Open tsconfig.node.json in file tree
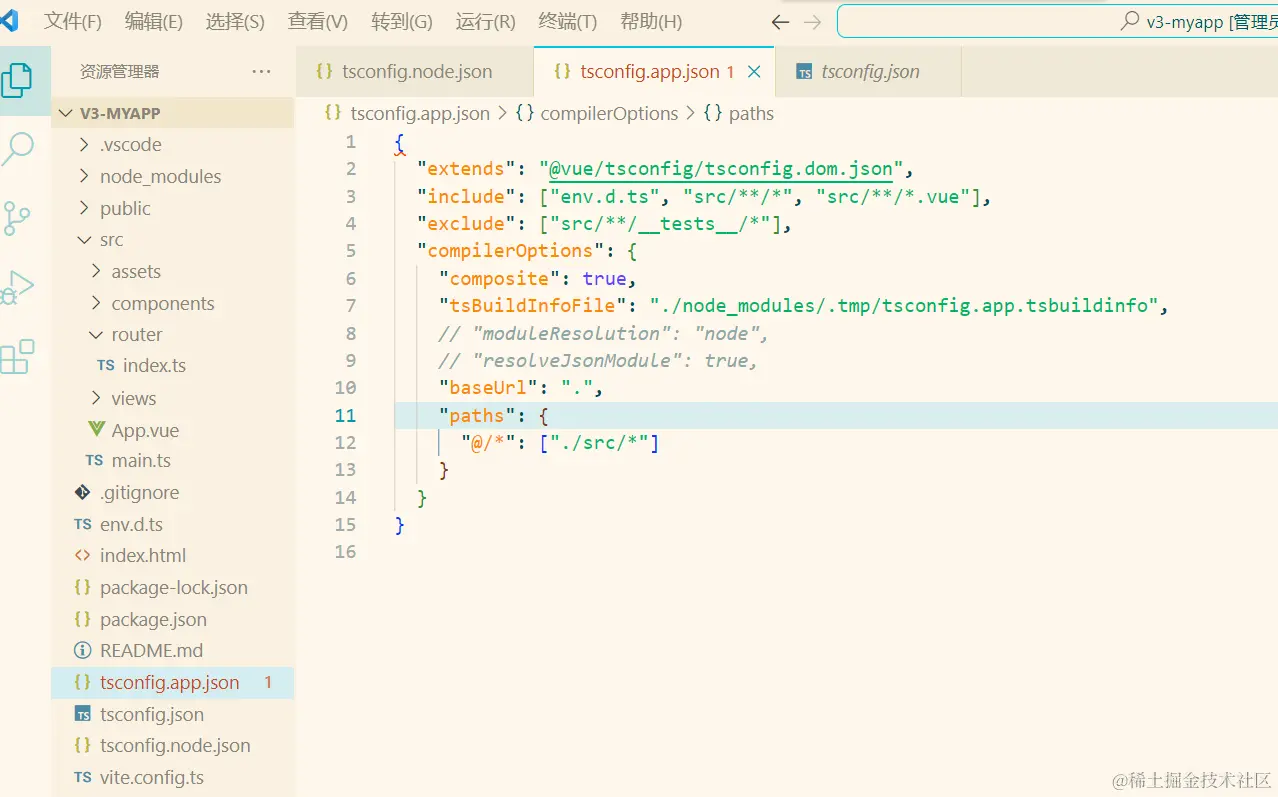 [x=173, y=745]
